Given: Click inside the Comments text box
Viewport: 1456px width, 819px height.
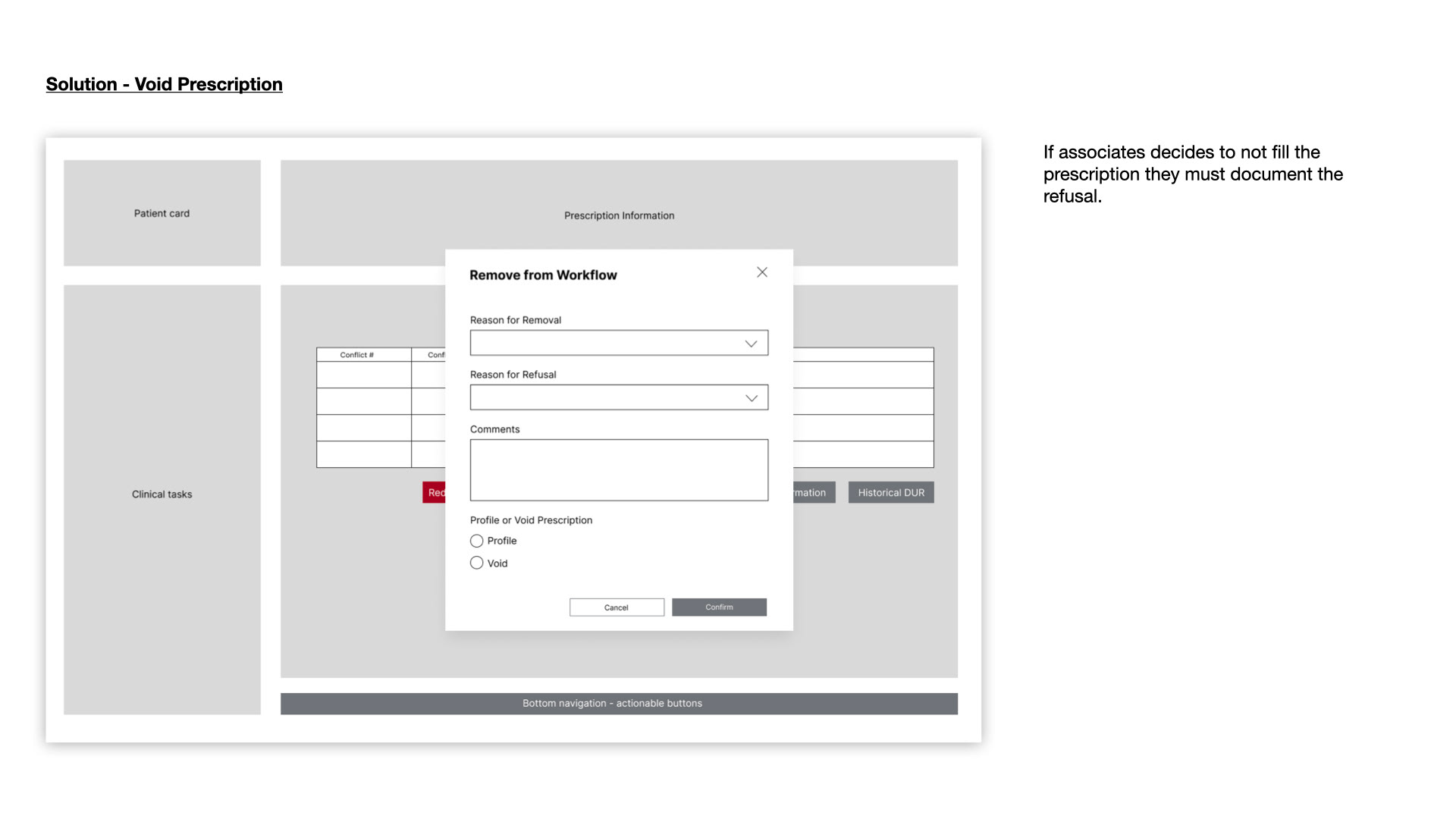Looking at the screenshot, I should pyautogui.click(x=619, y=470).
